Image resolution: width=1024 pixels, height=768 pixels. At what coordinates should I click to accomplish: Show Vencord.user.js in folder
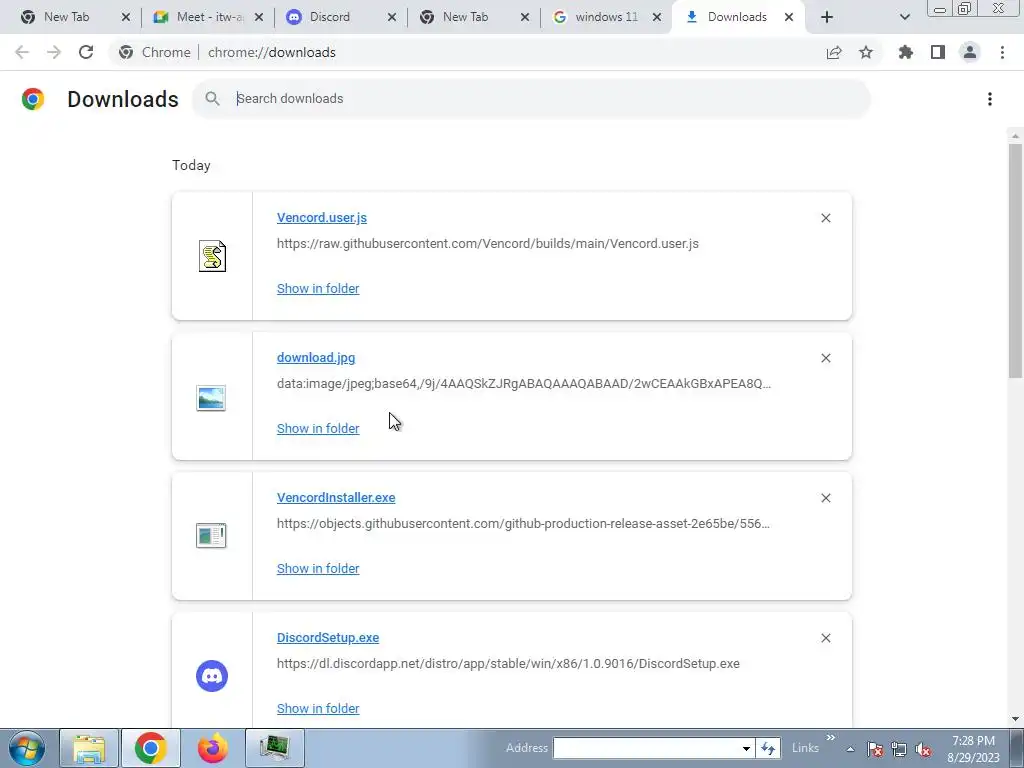(x=317, y=289)
